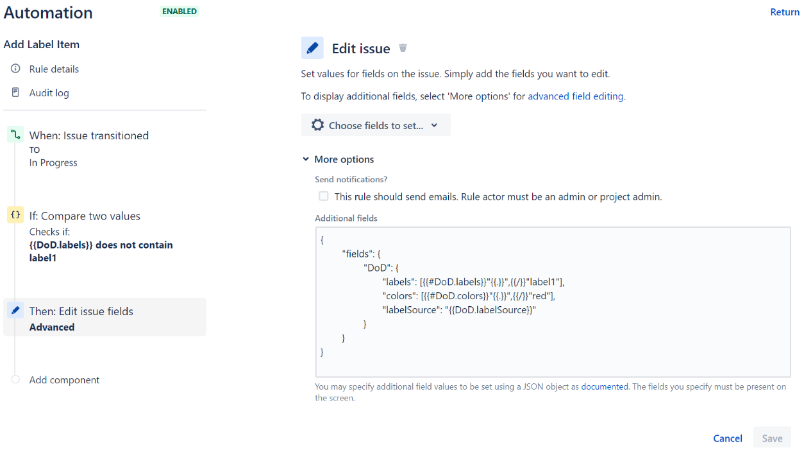Enable the send emails checkbox

tap(323, 197)
